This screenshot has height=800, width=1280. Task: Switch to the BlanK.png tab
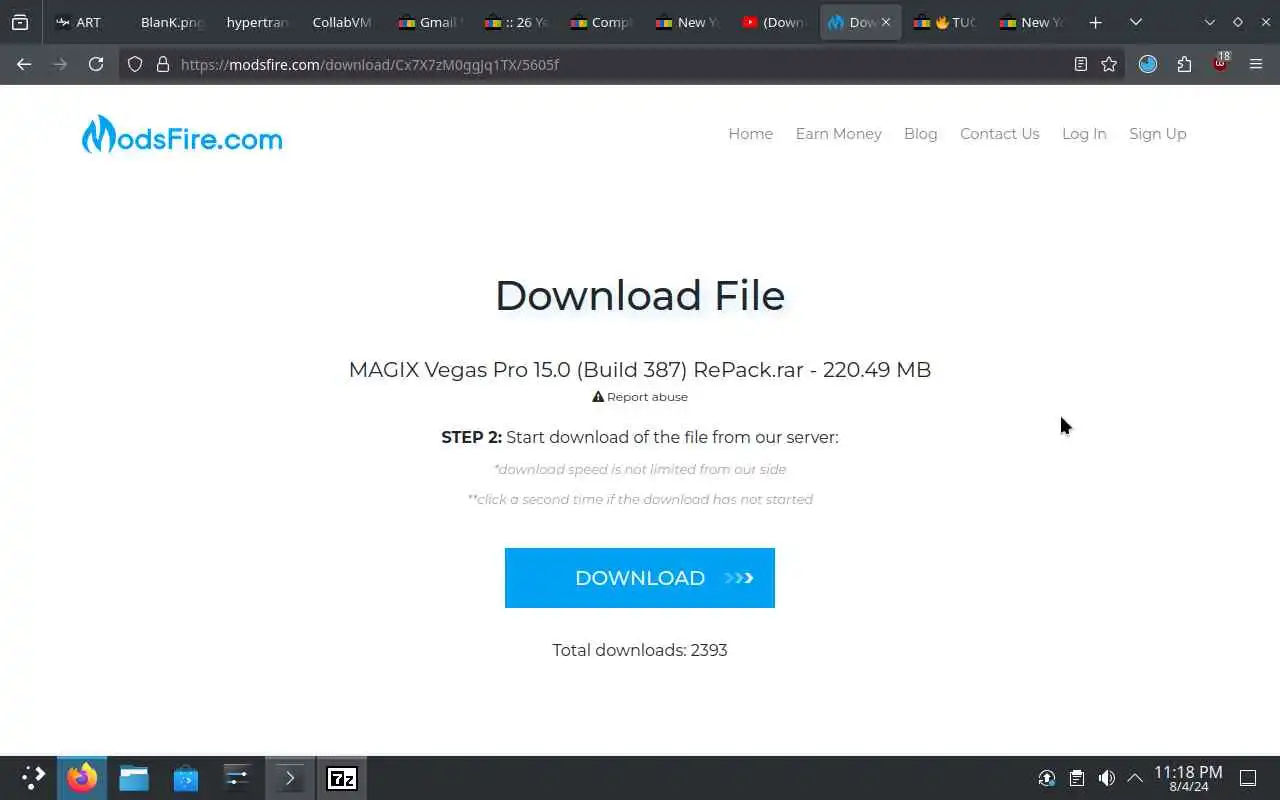(170, 22)
